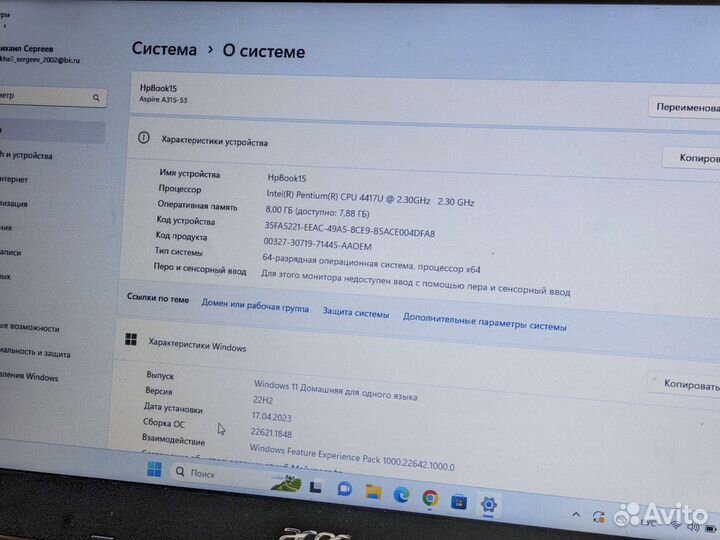
Task: Expand hidden system tray icons chevron
Action: point(576,514)
